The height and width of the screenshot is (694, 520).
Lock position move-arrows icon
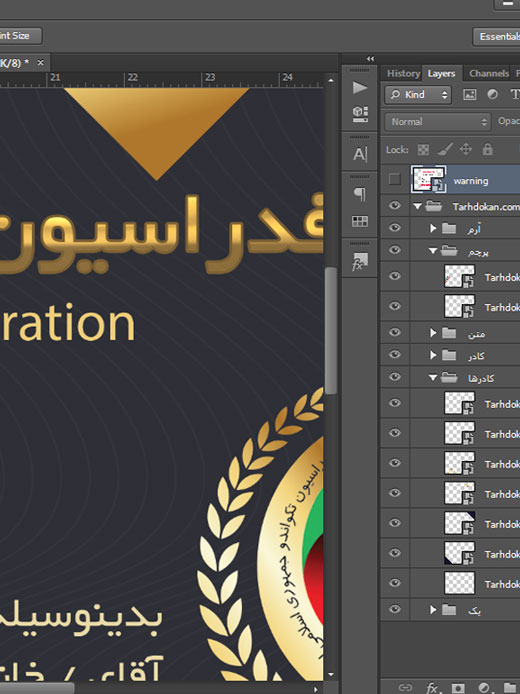click(466, 149)
